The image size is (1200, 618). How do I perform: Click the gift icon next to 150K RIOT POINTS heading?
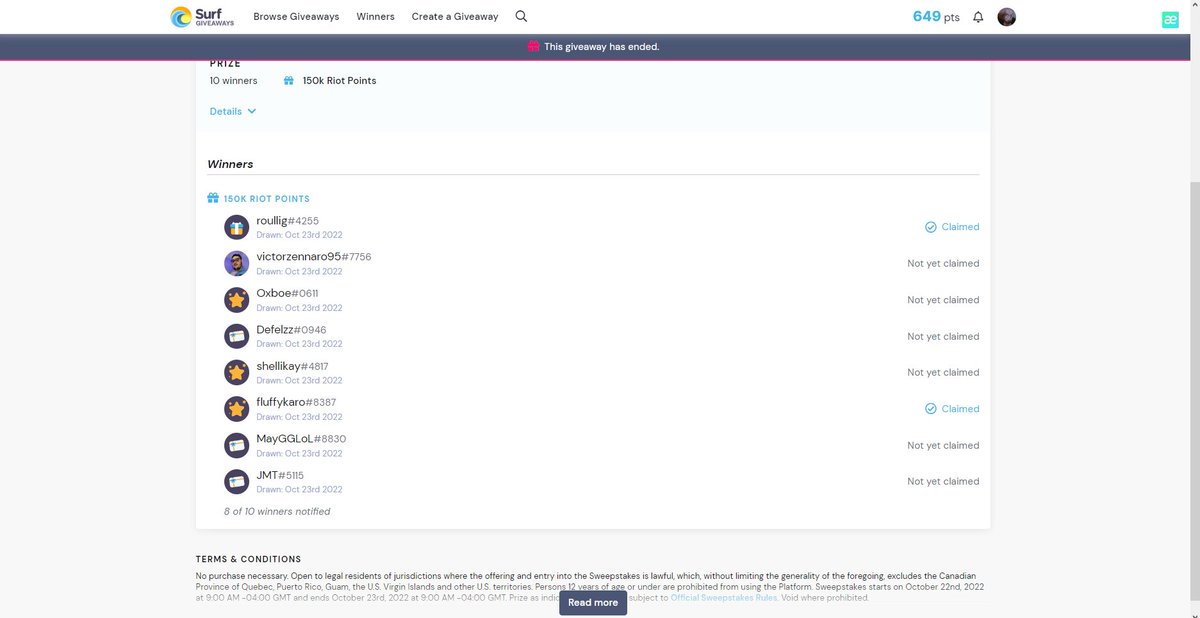click(212, 198)
